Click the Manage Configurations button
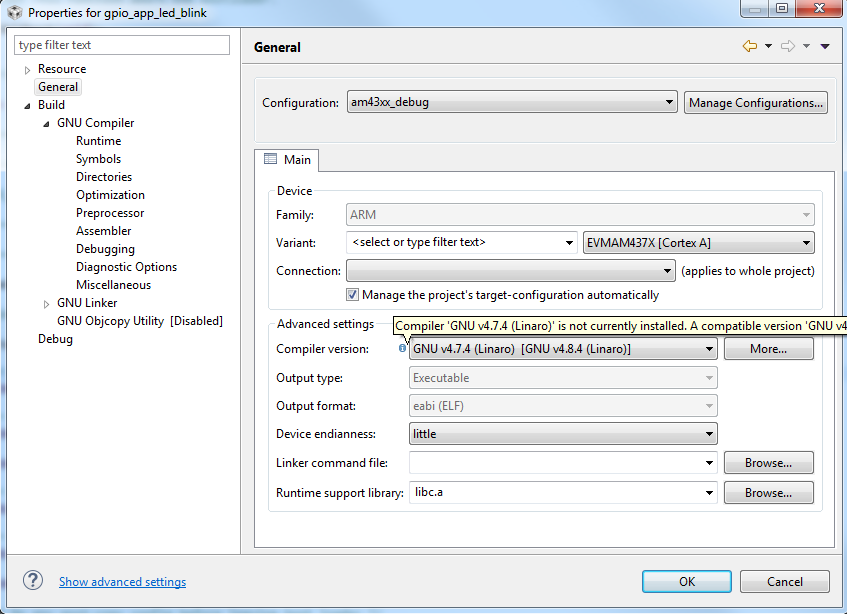This screenshot has width=847, height=614. (756, 103)
